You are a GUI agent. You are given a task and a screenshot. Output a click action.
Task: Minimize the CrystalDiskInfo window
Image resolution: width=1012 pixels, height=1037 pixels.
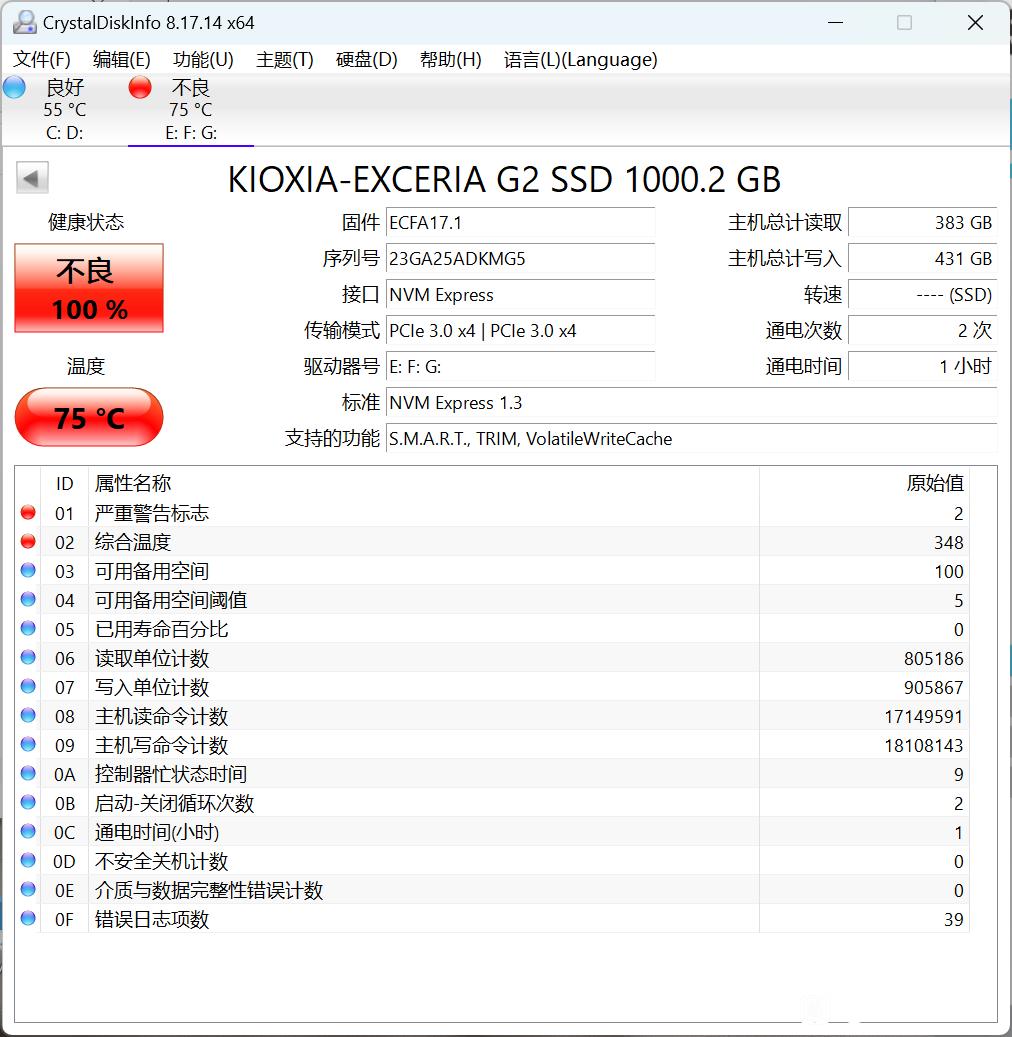coord(835,22)
